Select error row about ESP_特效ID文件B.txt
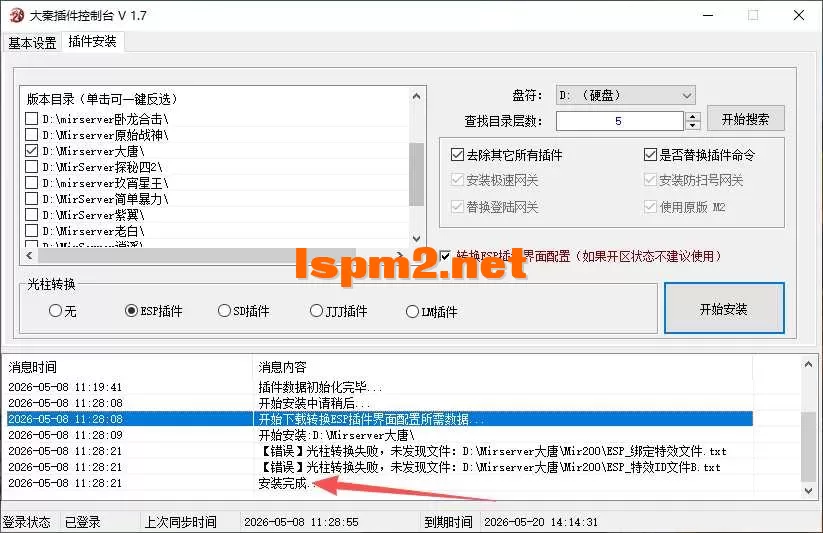Viewport: 823px width, 533px height. point(379,467)
